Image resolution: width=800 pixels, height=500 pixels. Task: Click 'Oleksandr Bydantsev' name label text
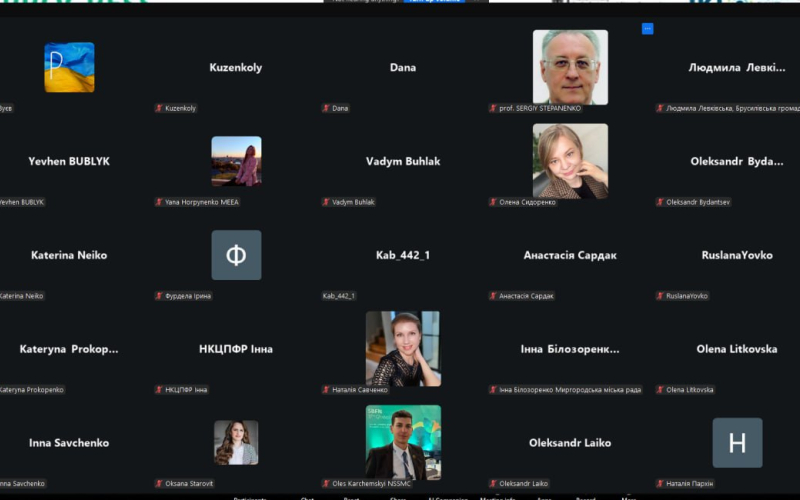(x=697, y=202)
